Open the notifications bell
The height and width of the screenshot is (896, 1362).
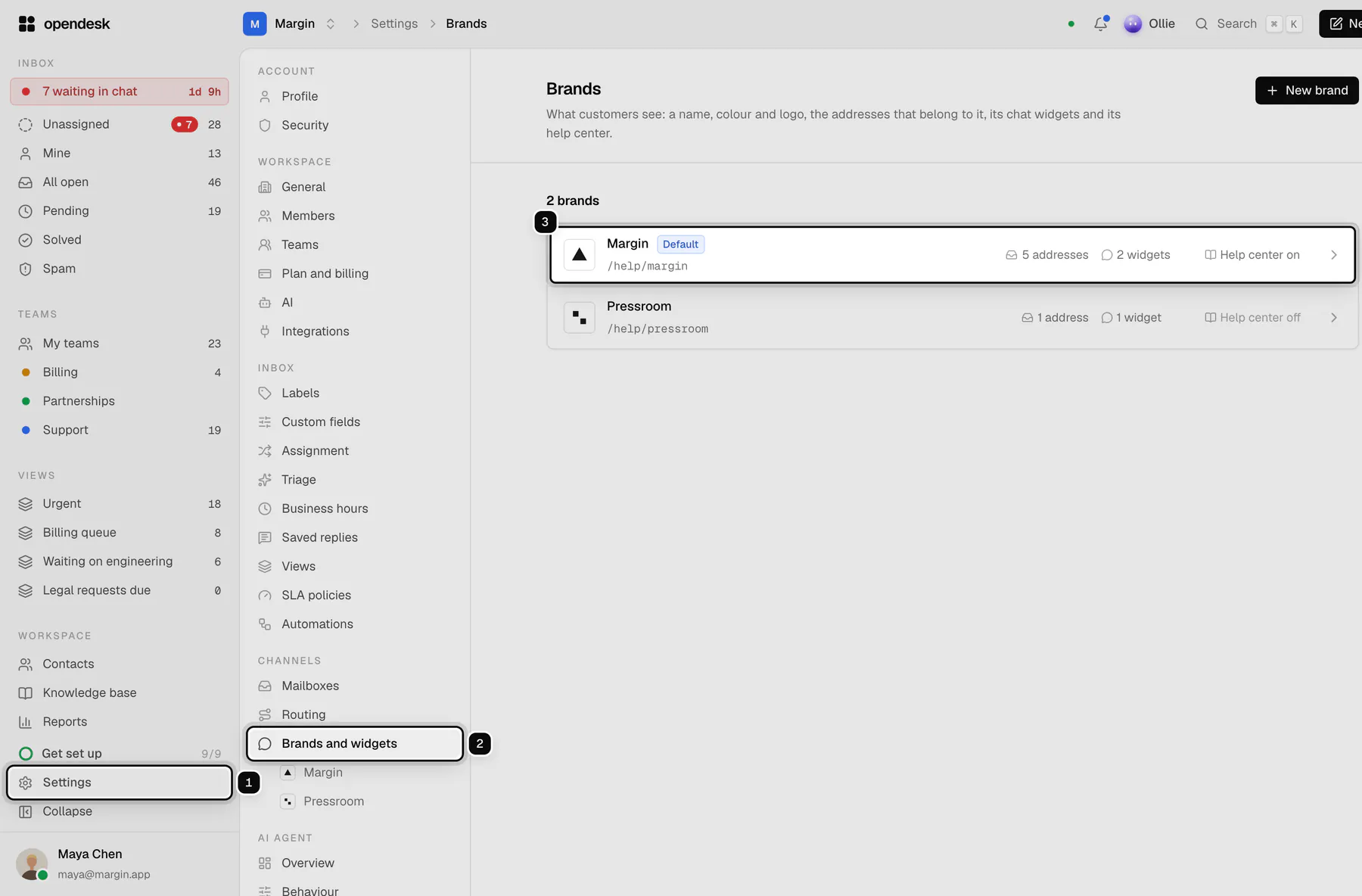pyautogui.click(x=1101, y=23)
